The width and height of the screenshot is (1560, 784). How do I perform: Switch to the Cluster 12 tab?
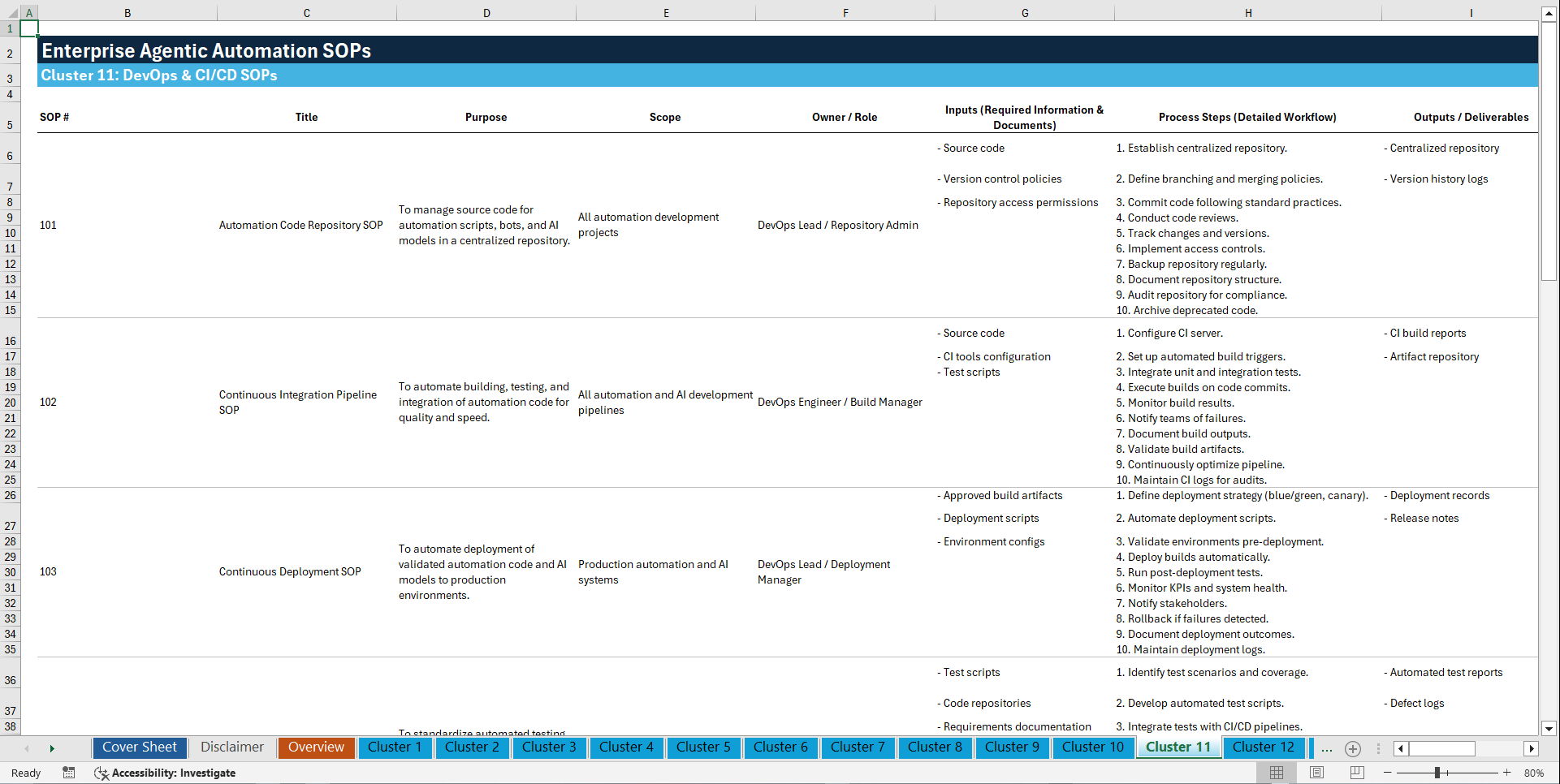(1264, 747)
